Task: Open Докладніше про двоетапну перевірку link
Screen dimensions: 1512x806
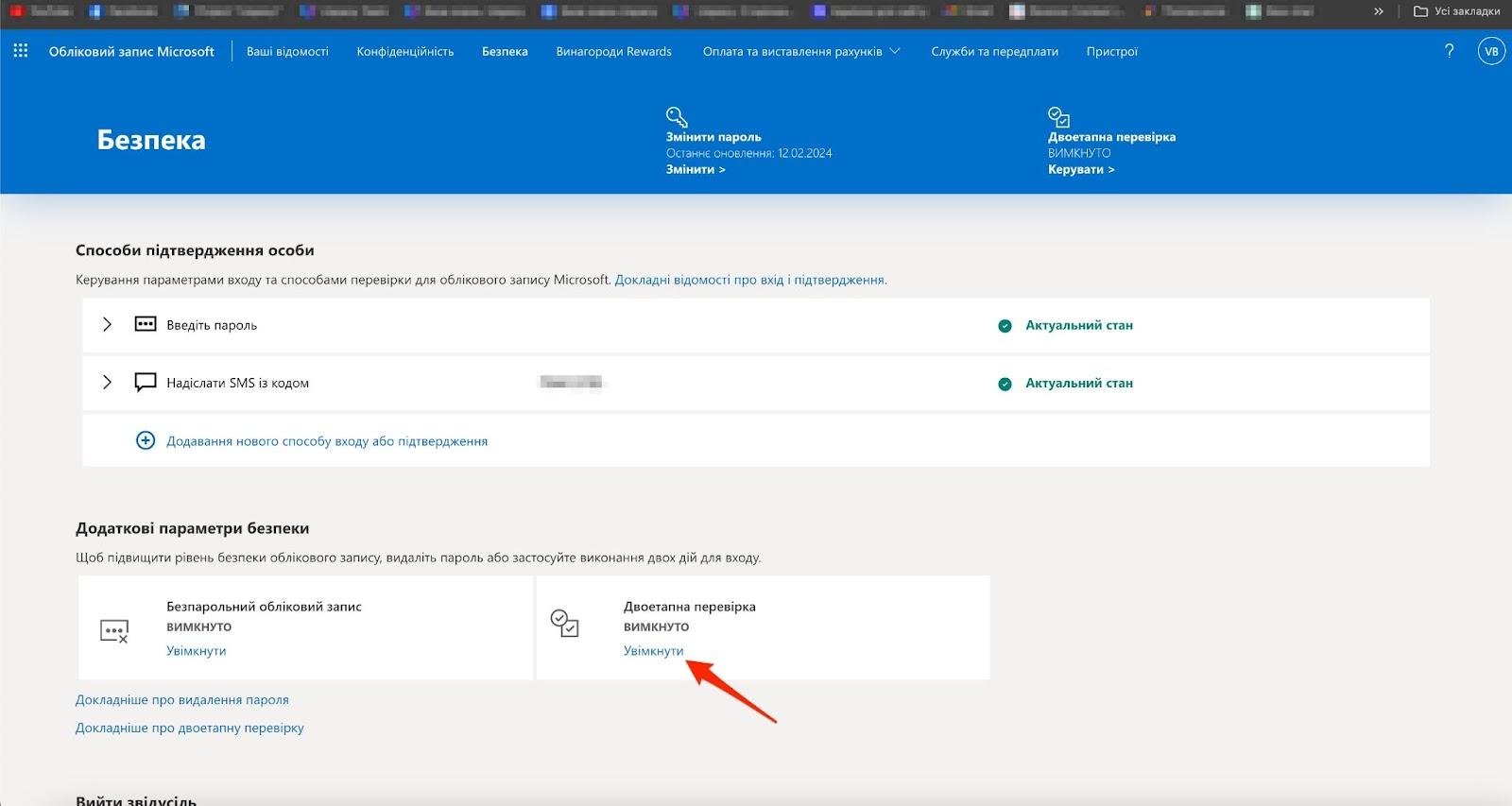Action: (190, 729)
